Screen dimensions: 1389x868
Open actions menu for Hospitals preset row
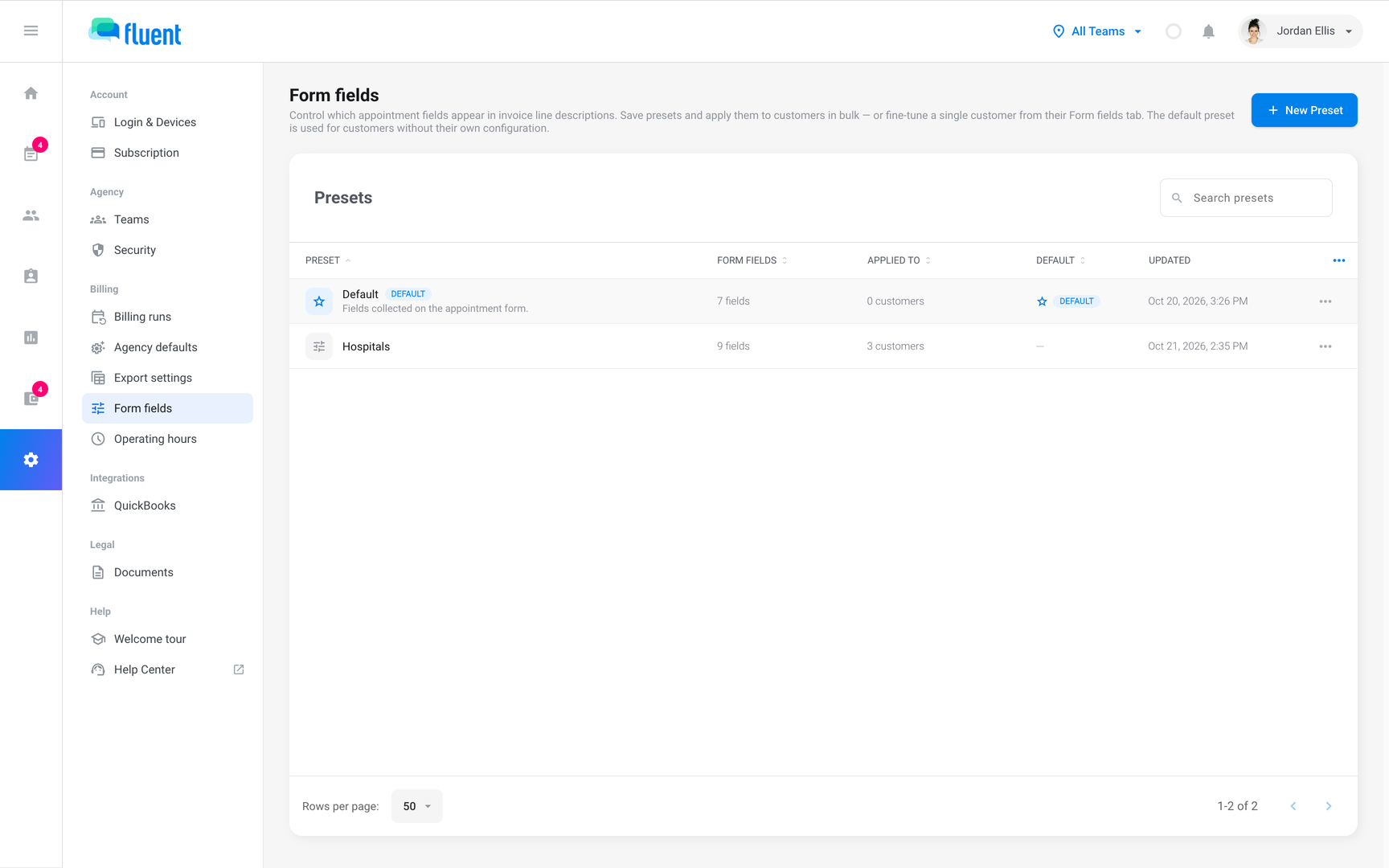click(1325, 346)
